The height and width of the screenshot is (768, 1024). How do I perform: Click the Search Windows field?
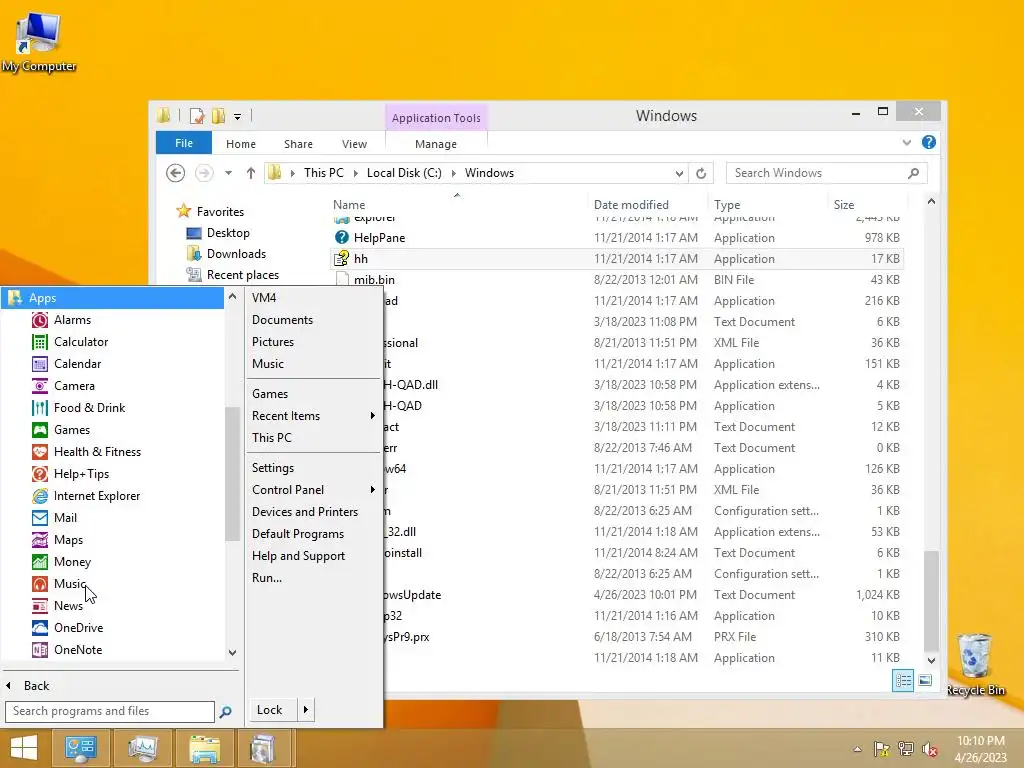pyautogui.click(x=826, y=173)
